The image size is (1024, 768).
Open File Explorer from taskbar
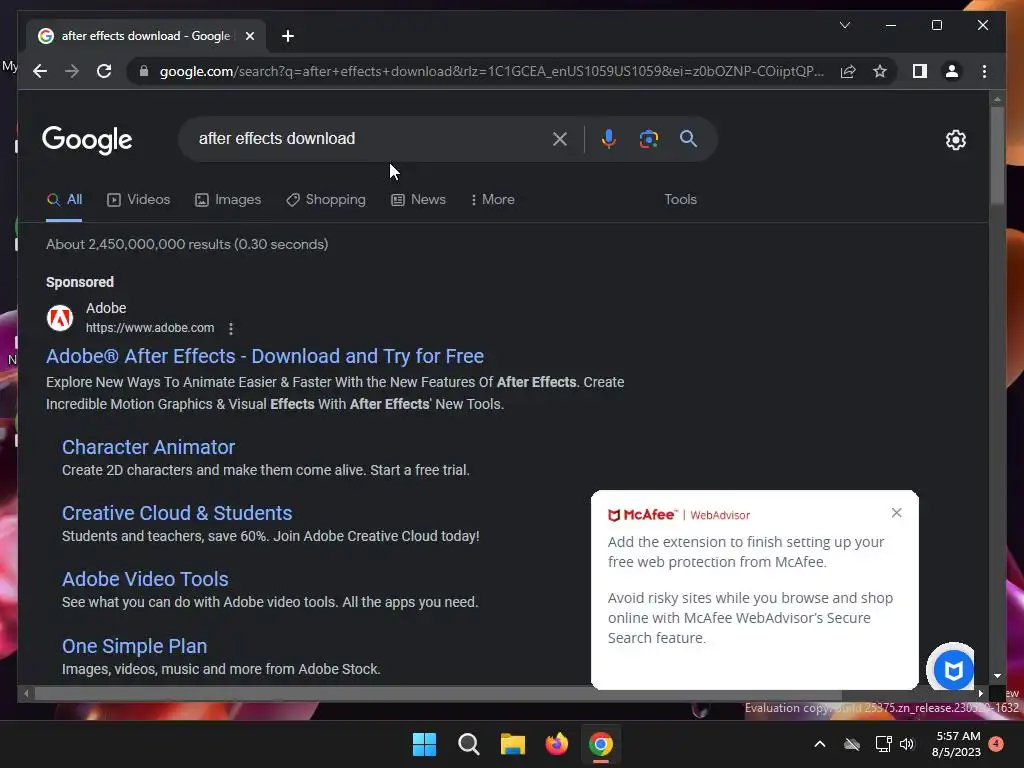513,744
